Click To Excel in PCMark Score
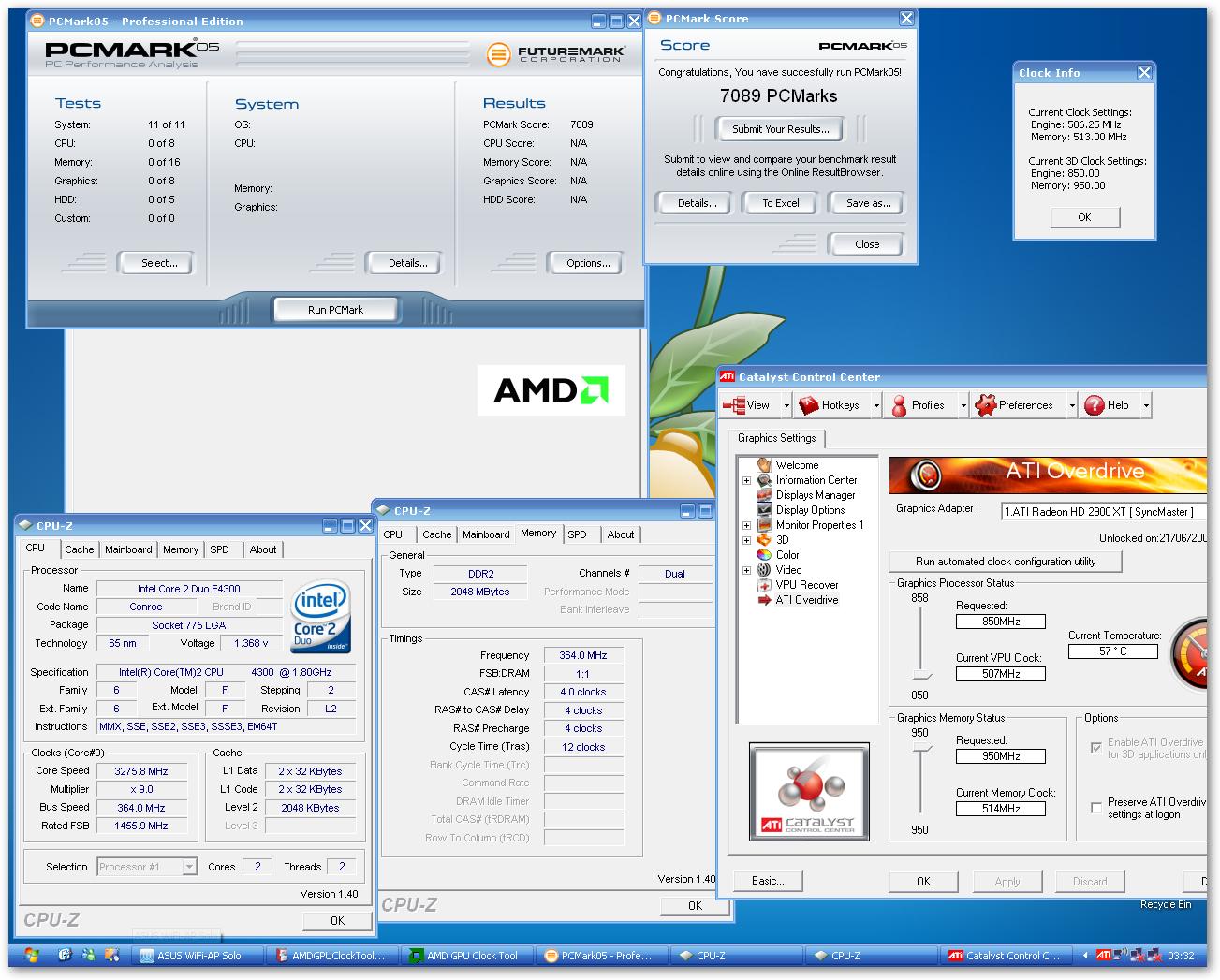This screenshot has width=1220, height=980. [781, 203]
